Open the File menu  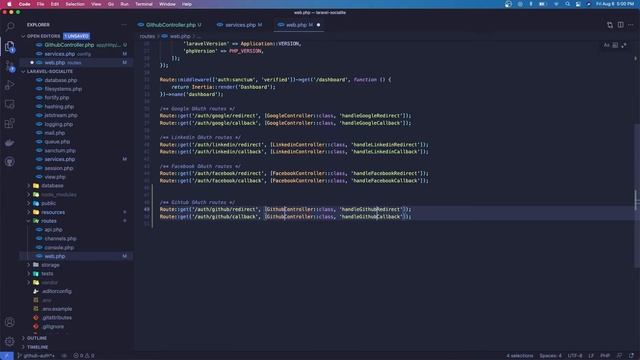(x=40, y=4)
